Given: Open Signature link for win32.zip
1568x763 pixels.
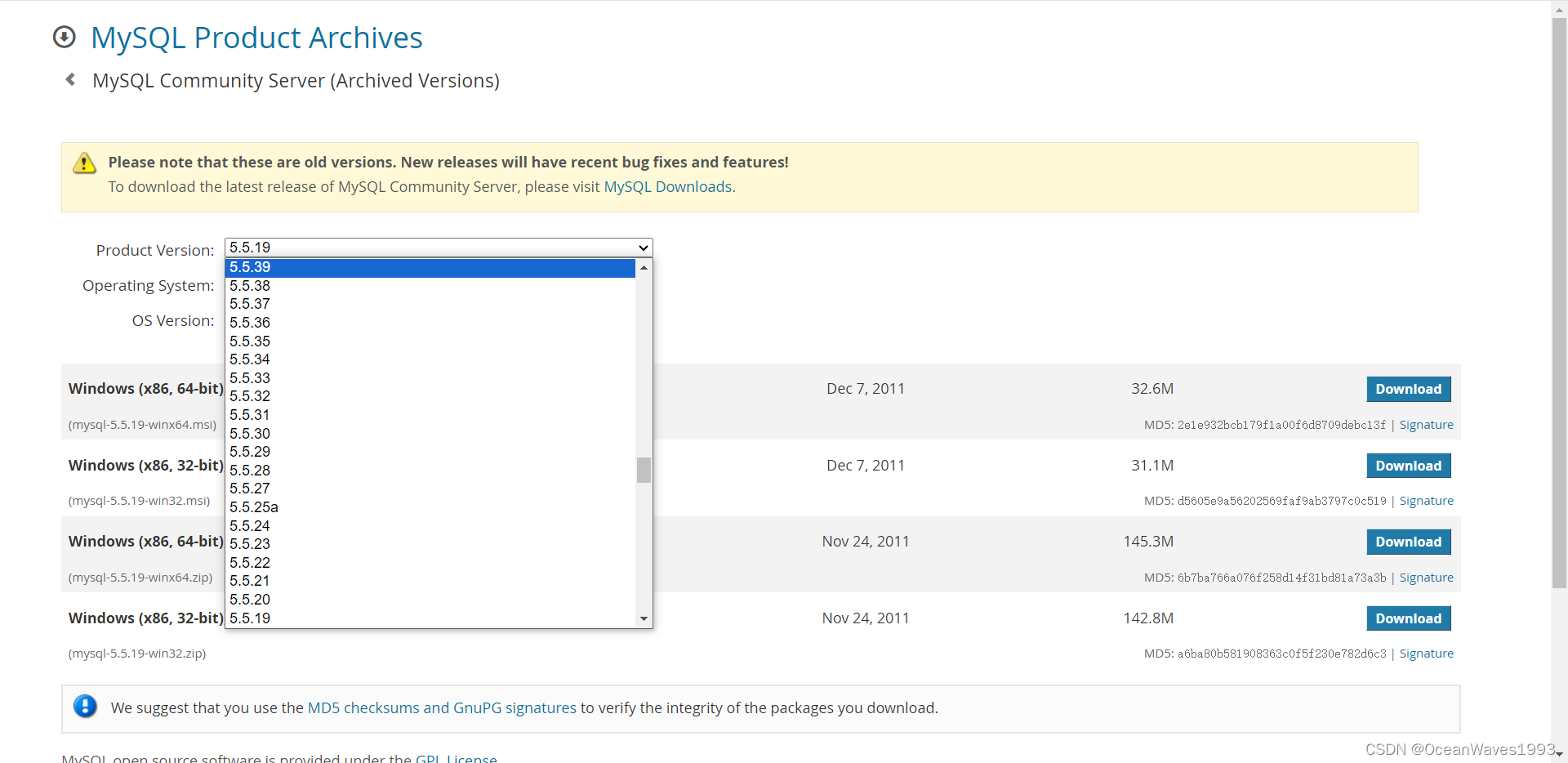Looking at the screenshot, I should (x=1426, y=654).
